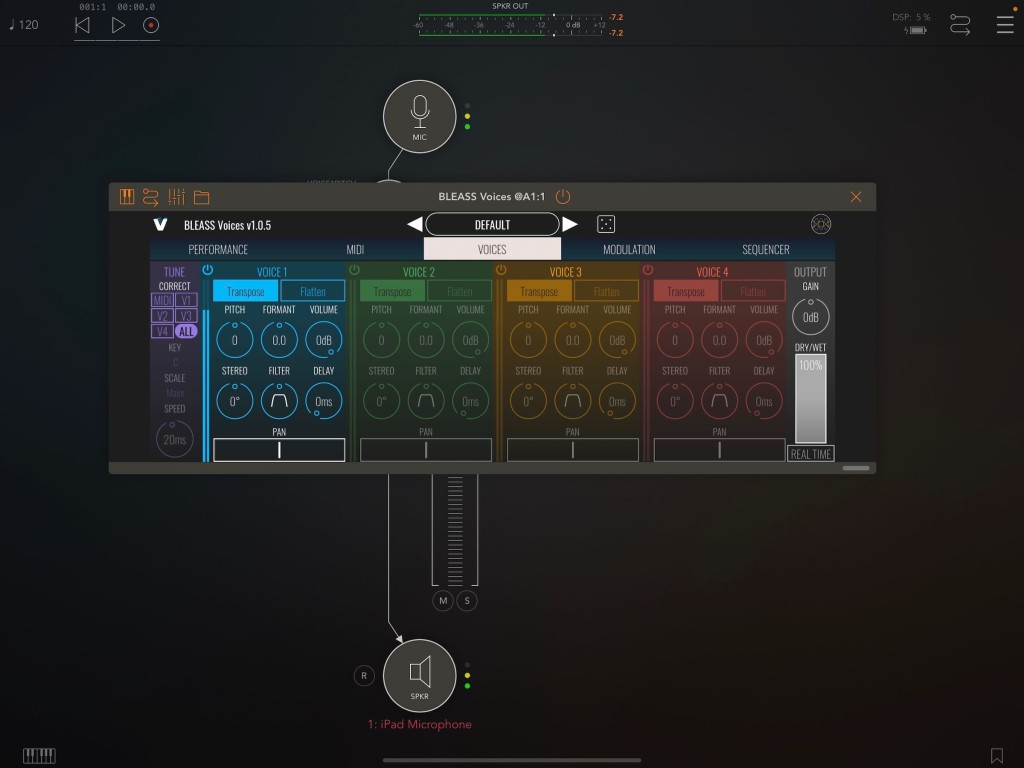Bypass plugin using title bar power button
The height and width of the screenshot is (768, 1024).
563,197
